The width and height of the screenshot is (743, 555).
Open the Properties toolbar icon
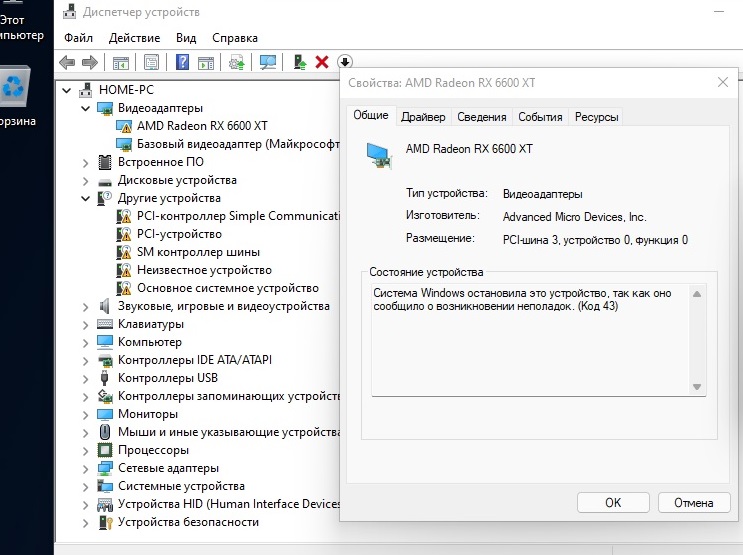(151, 62)
